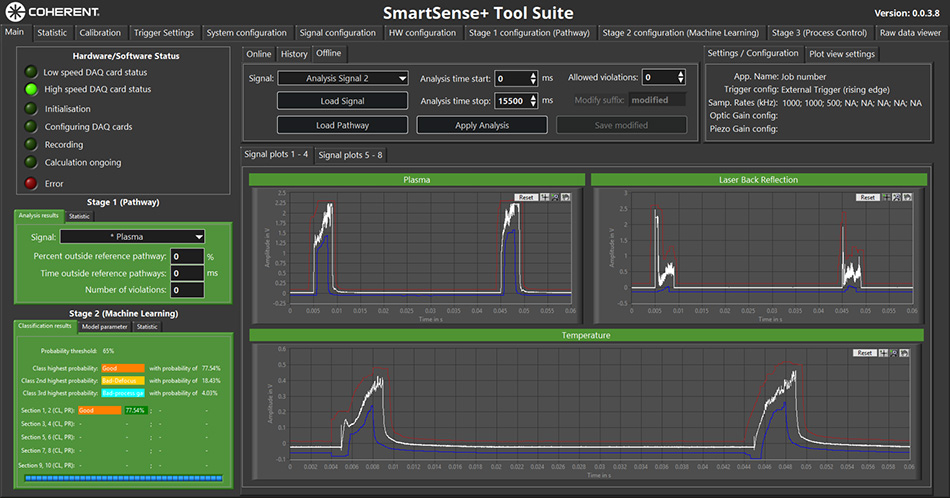Choose the zoom tool on Temperature plot

895,353
